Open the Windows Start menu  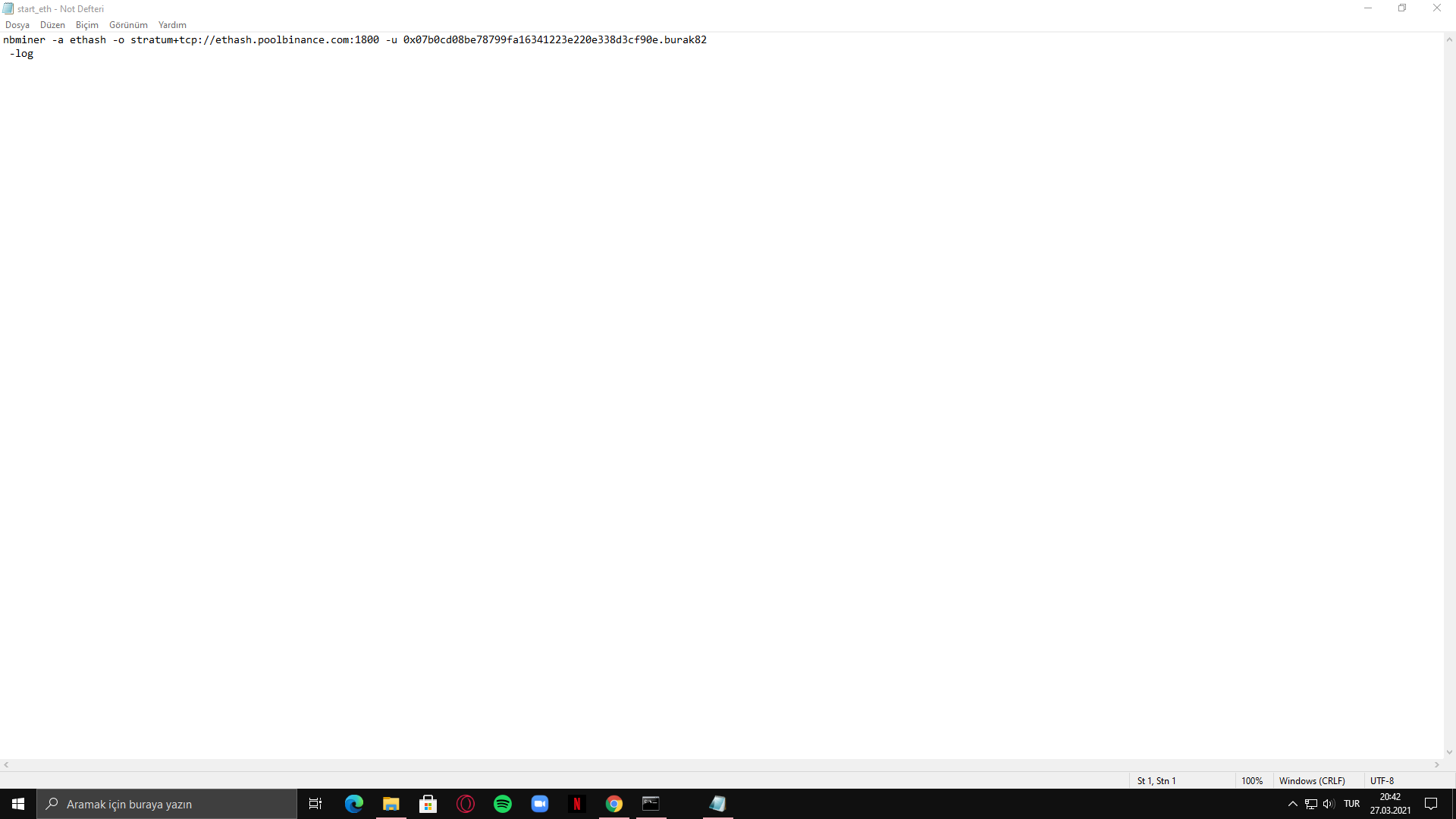pos(18,804)
